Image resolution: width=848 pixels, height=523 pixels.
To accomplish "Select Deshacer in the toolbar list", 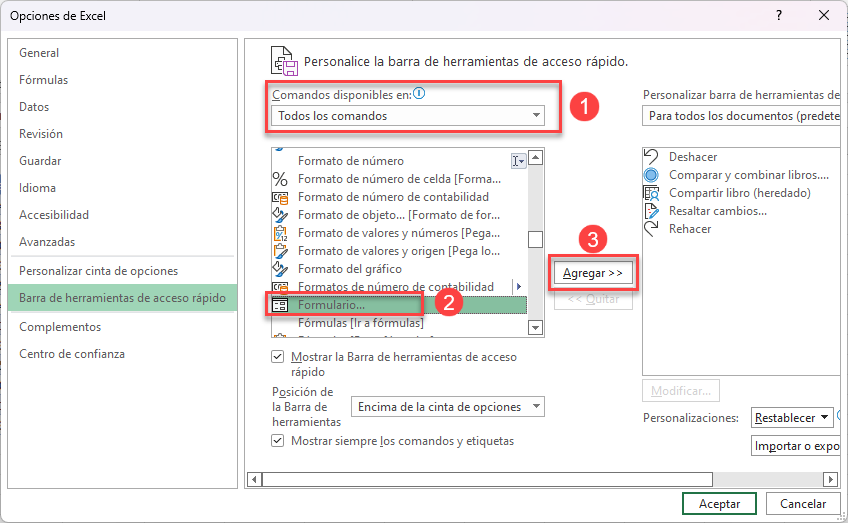I will pos(741,157).
